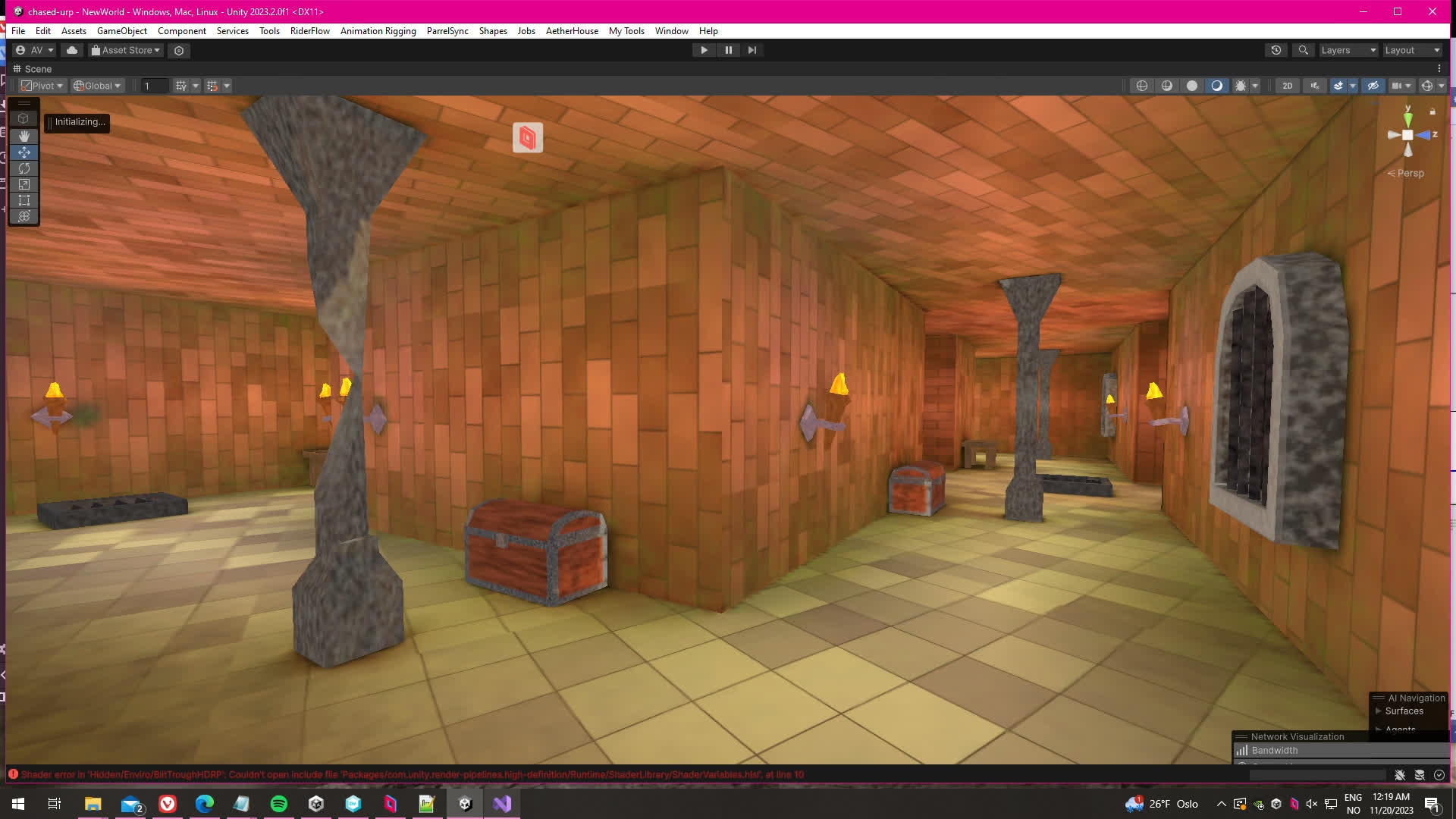Open the Pivot handle position dropdown
Screen dimensions: 1456x819
(x=42, y=86)
